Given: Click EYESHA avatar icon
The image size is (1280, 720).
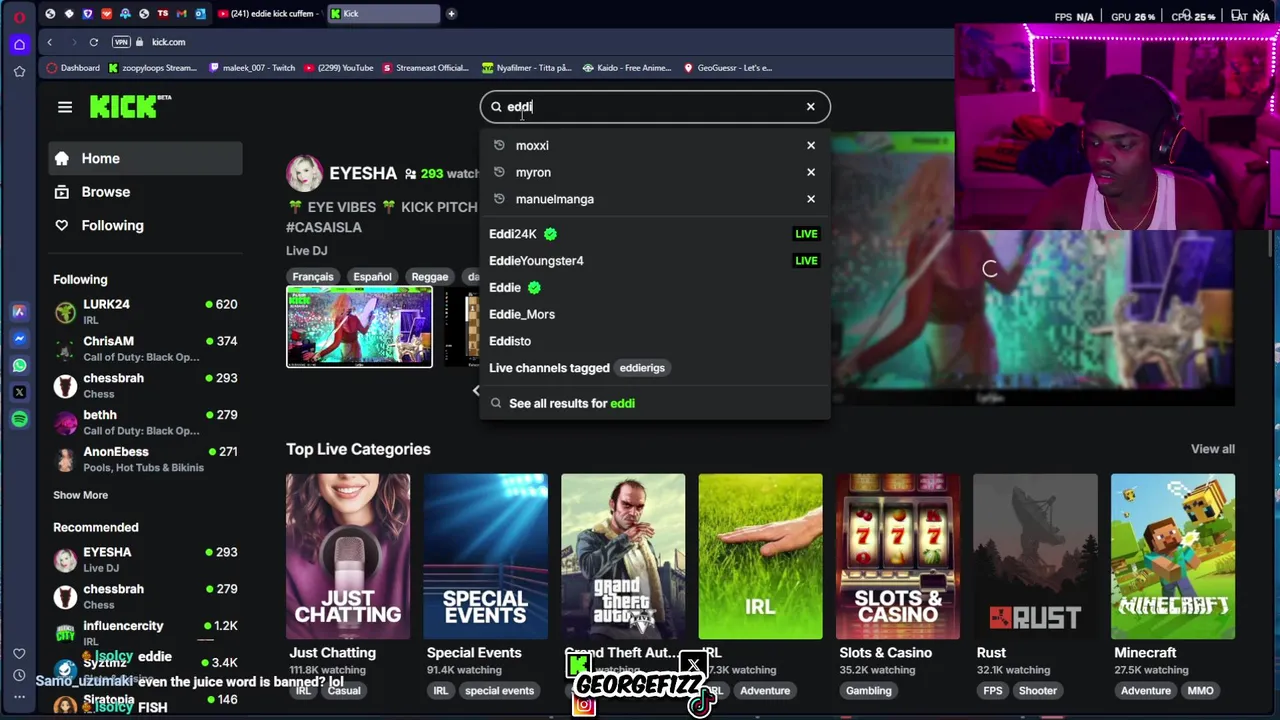Looking at the screenshot, I should click(x=304, y=174).
